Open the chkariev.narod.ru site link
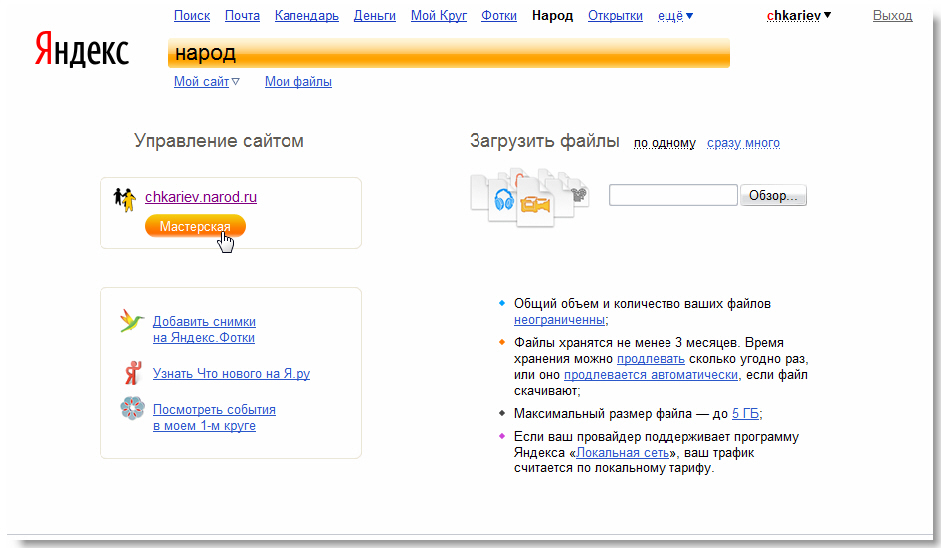This screenshot has width=941, height=548. click(x=201, y=197)
